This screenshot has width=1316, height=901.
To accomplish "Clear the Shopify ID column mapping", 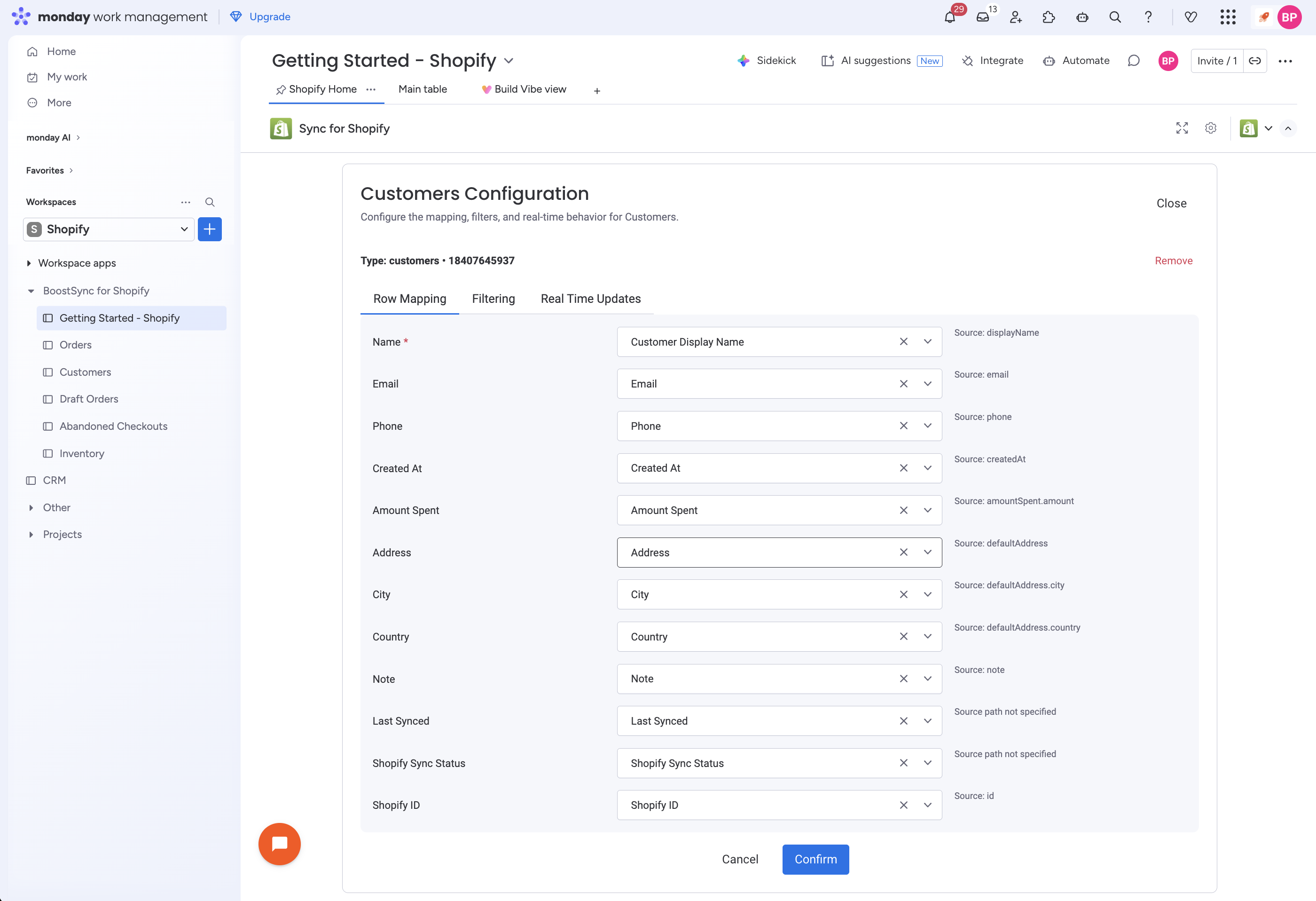I will pyautogui.click(x=904, y=805).
